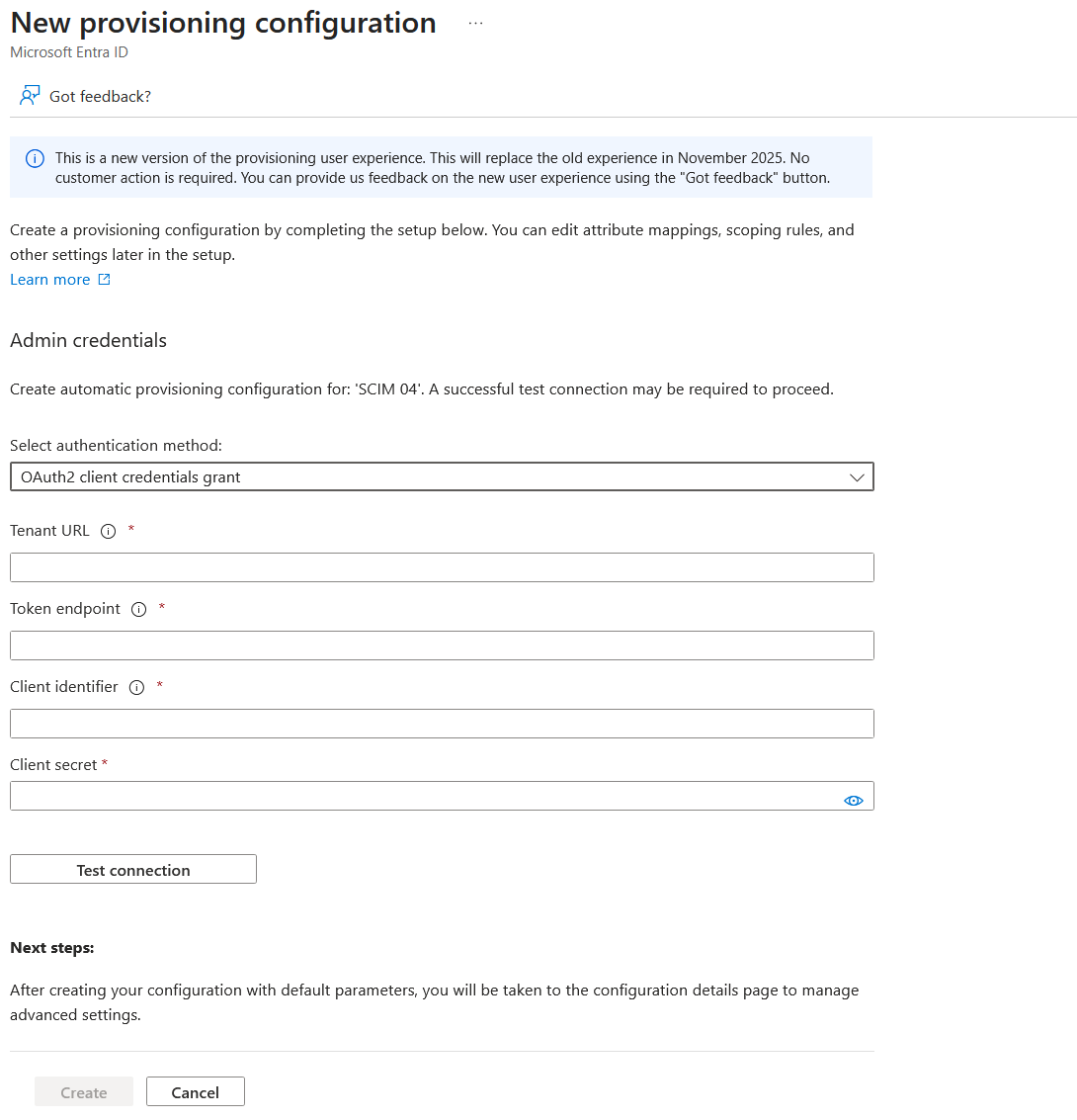The image size is (1077, 1120).
Task: Click the new provisioning experience banner message
Action: [443, 167]
